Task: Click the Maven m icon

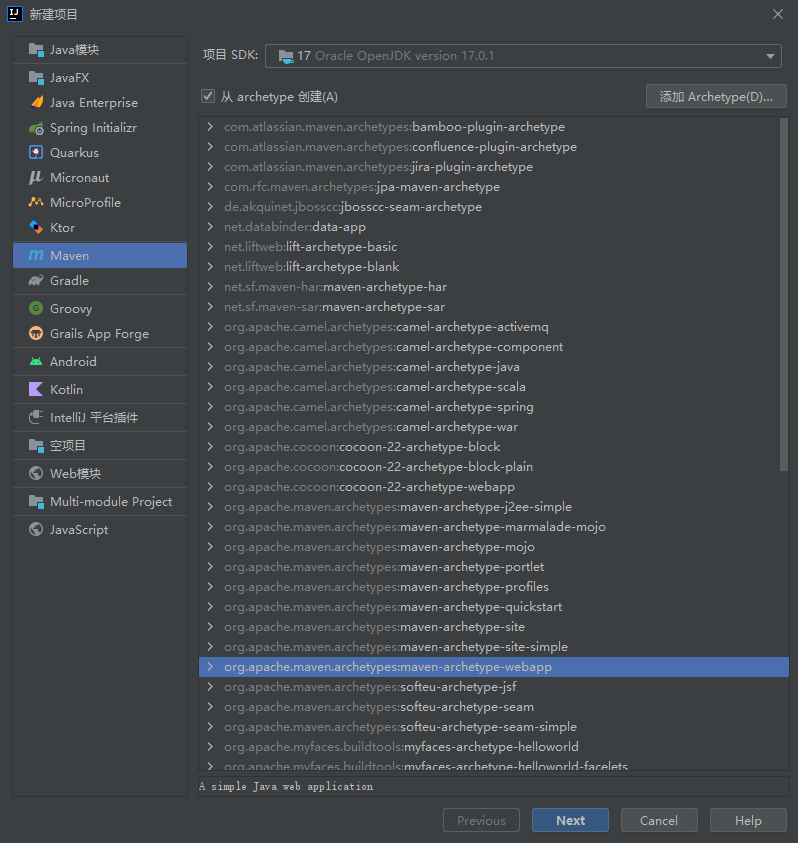Action: (36, 255)
